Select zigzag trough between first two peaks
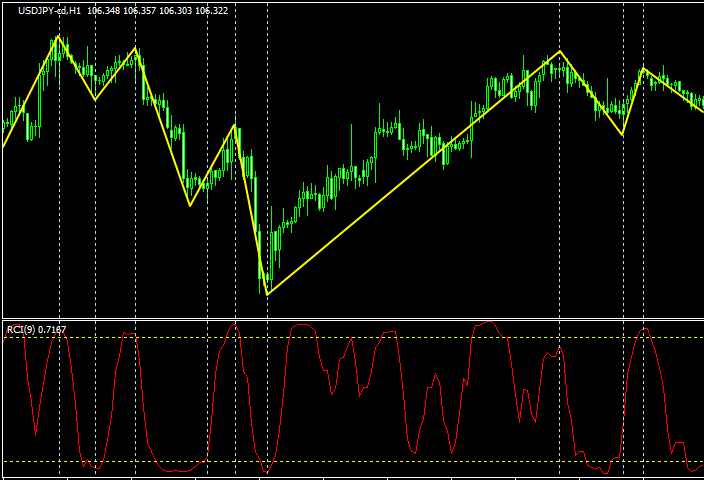Screen dimensions: 704x480 click(x=95, y=99)
